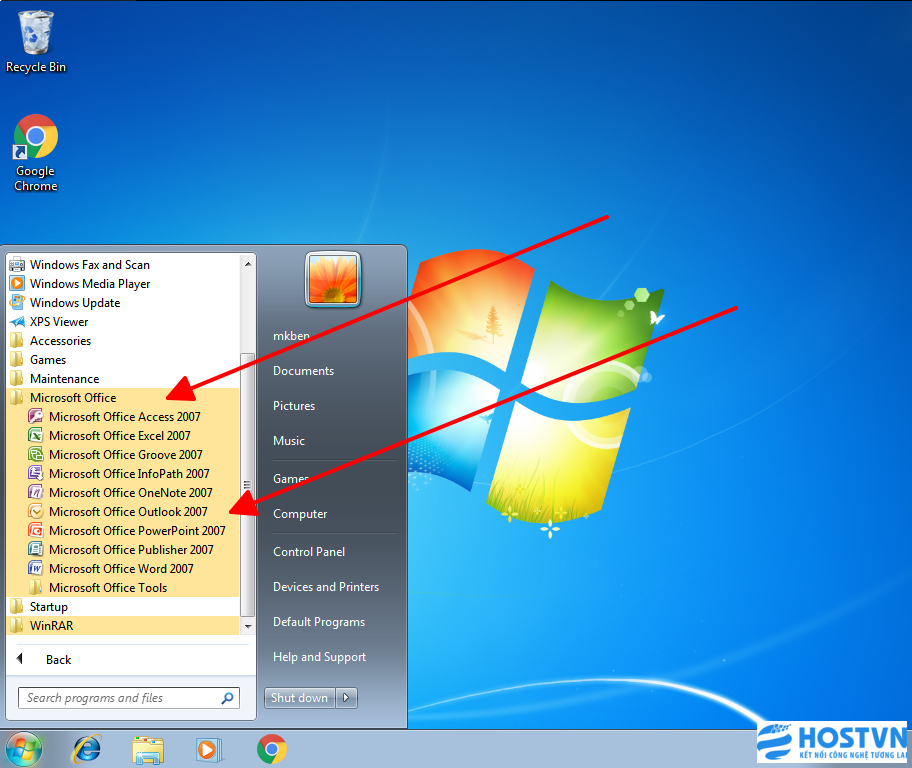Open Documents from the Start menu
This screenshot has width=912, height=768.
pos(304,371)
